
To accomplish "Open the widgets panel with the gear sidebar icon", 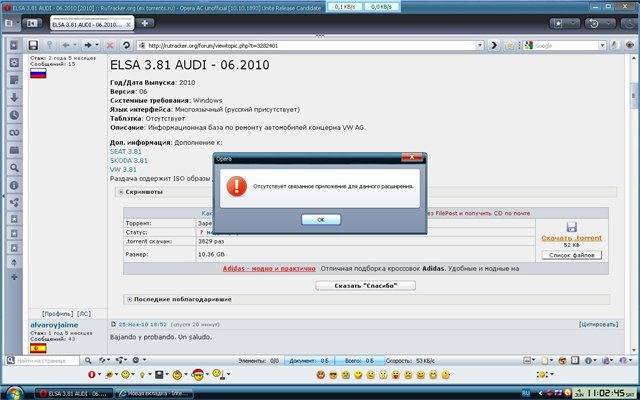I will 14,62.
